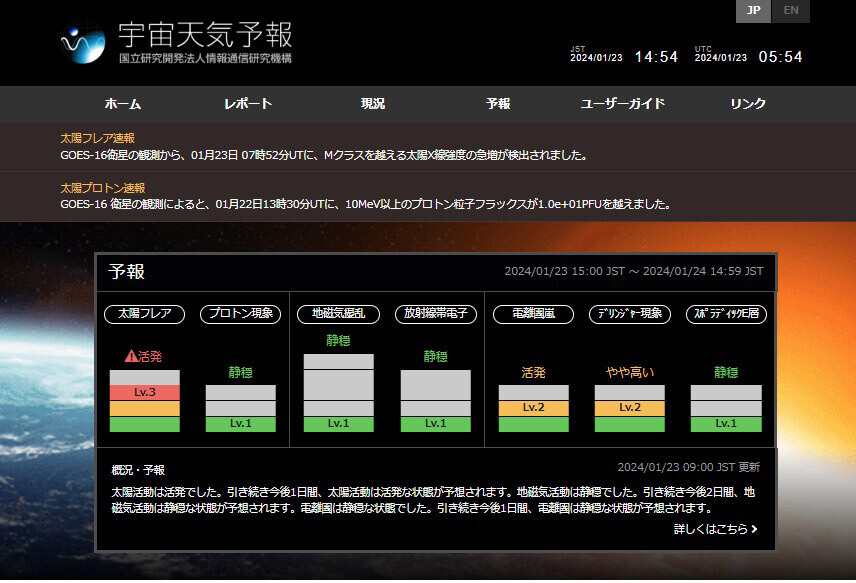Image resolution: width=856 pixels, height=583 pixels.
Task: Click the warning triangle icon beside 活発
Action: pos(131,356)
